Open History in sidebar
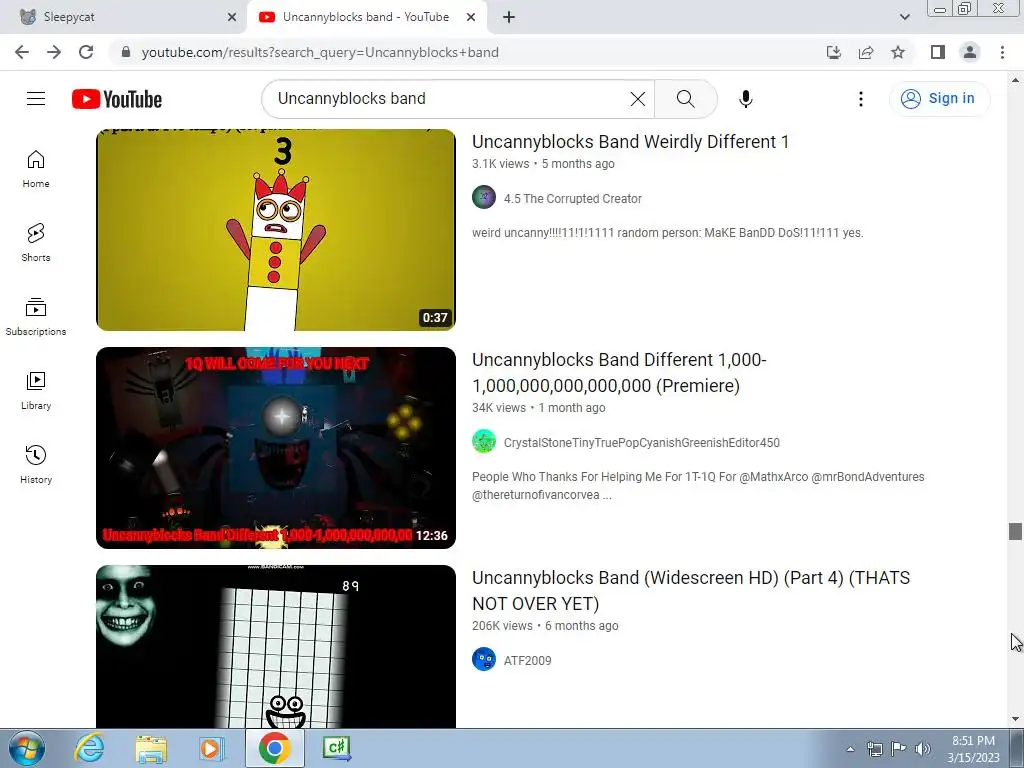 pyautogui.click(x=36, y=464)
